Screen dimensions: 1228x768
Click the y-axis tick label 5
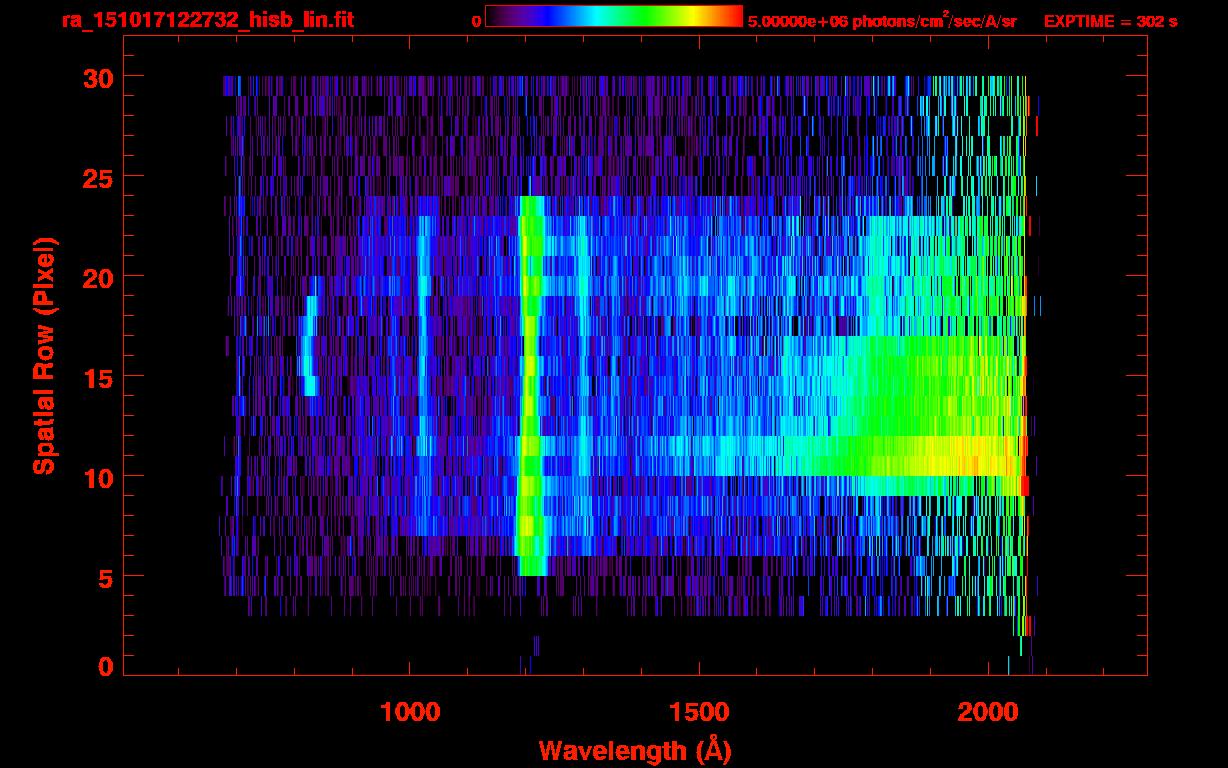(x=104, y=577)
